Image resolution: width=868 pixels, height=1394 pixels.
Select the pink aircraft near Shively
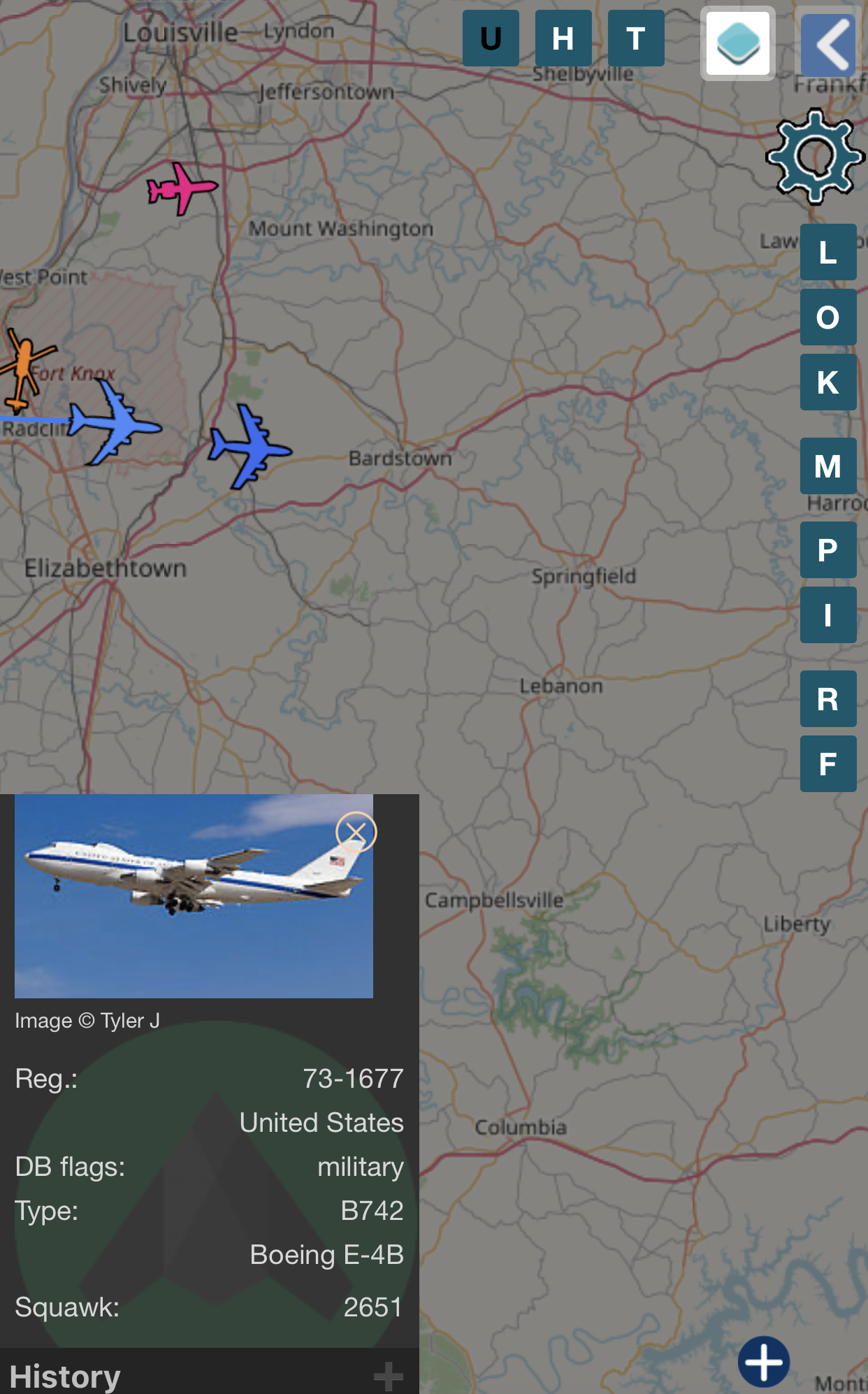(182, 188)
